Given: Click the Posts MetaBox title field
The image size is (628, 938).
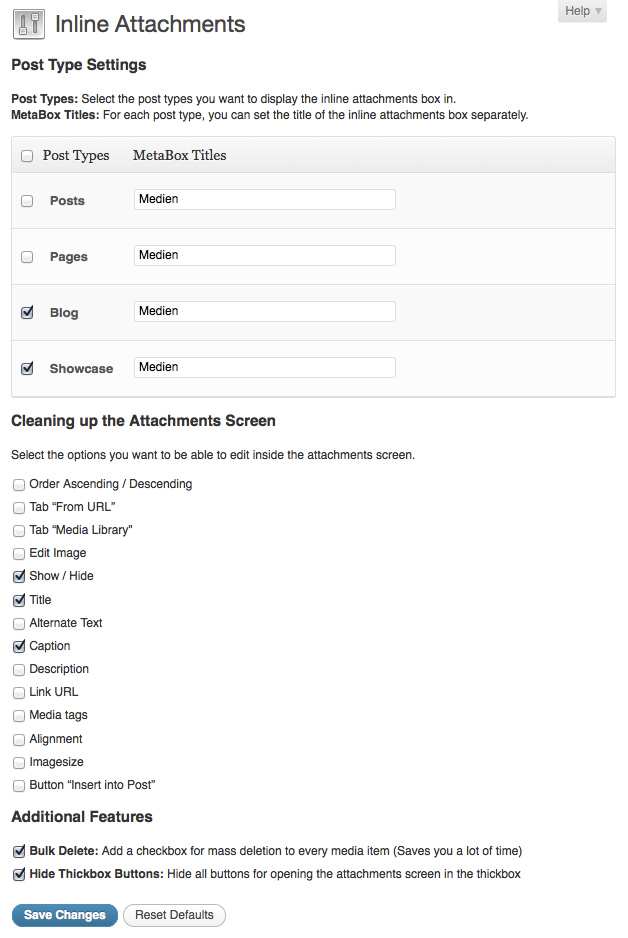Looking at the screenshot, I should (x=264, y=200).
